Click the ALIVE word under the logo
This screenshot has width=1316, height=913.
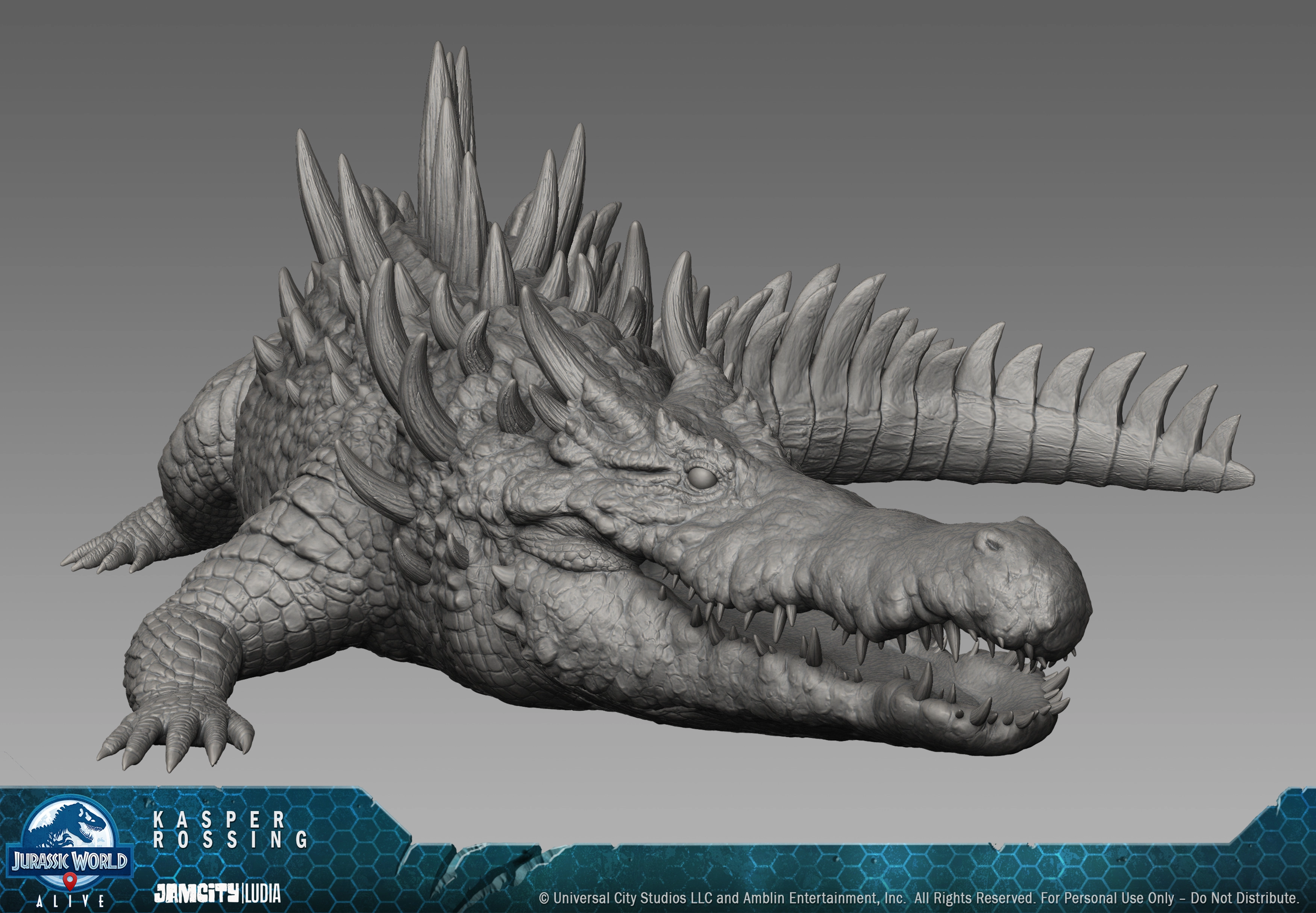[69, 902]
